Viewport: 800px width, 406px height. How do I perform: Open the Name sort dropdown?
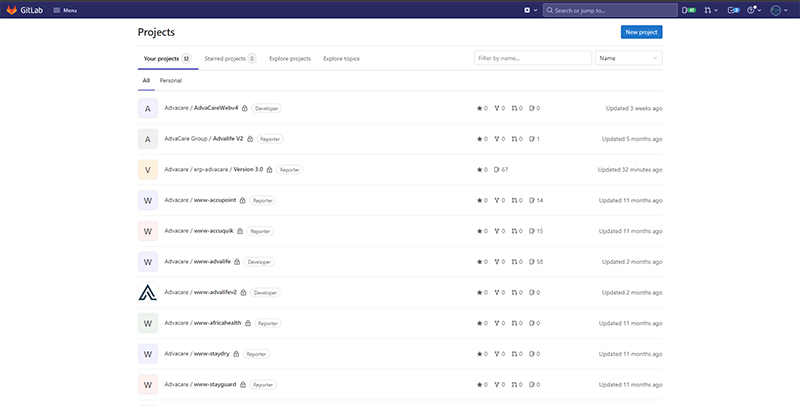tap(629, 58)
